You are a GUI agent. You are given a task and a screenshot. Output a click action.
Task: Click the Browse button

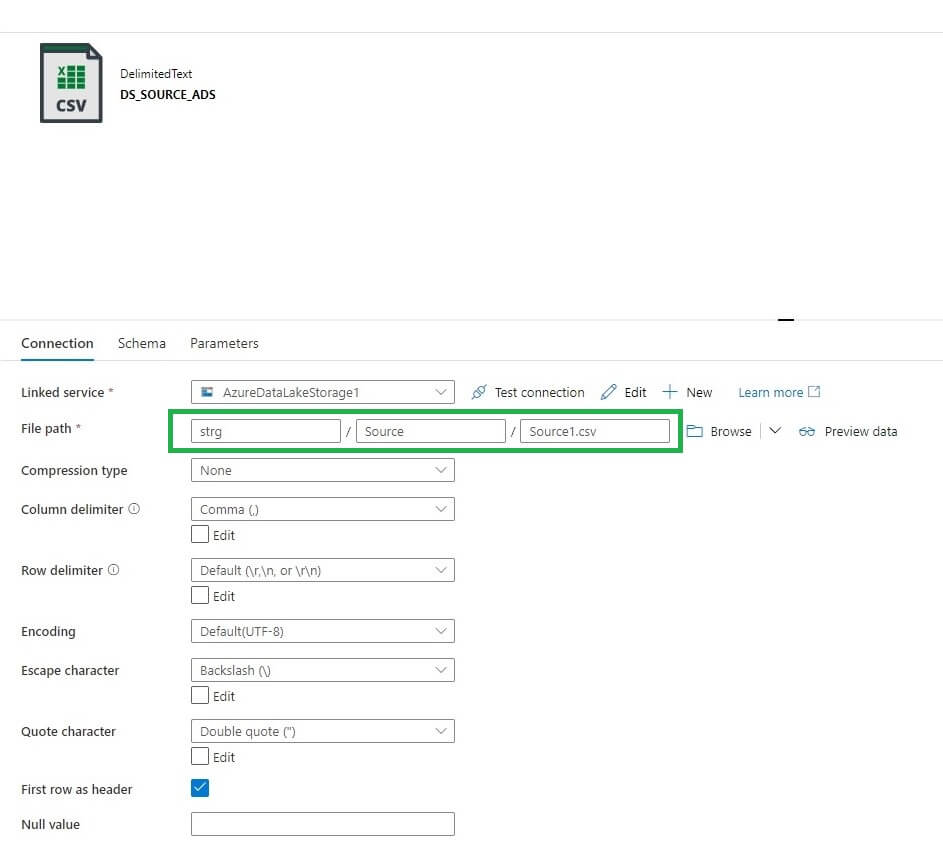[x=719, y=431]
